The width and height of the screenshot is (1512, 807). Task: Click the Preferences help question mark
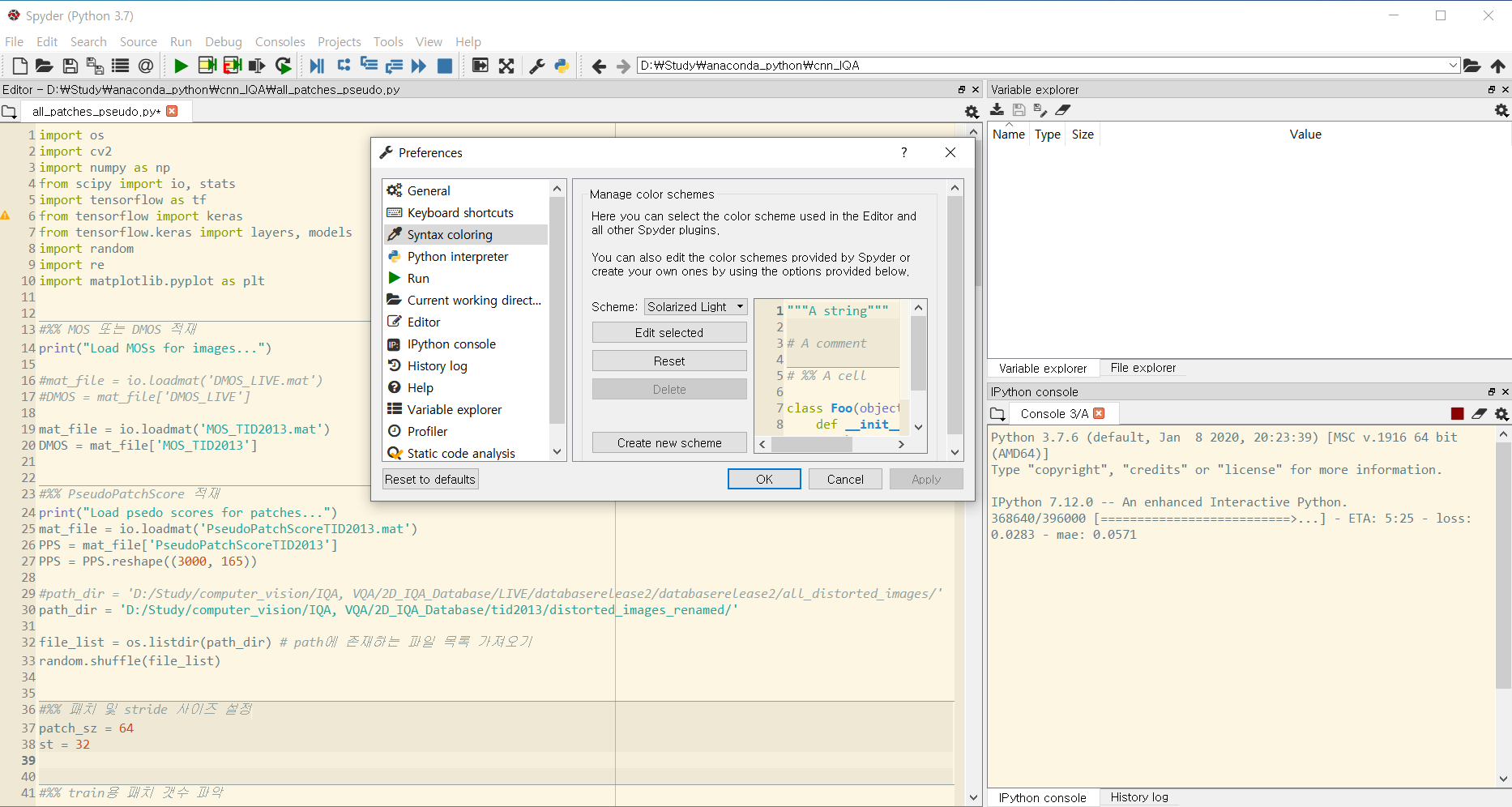904,152
